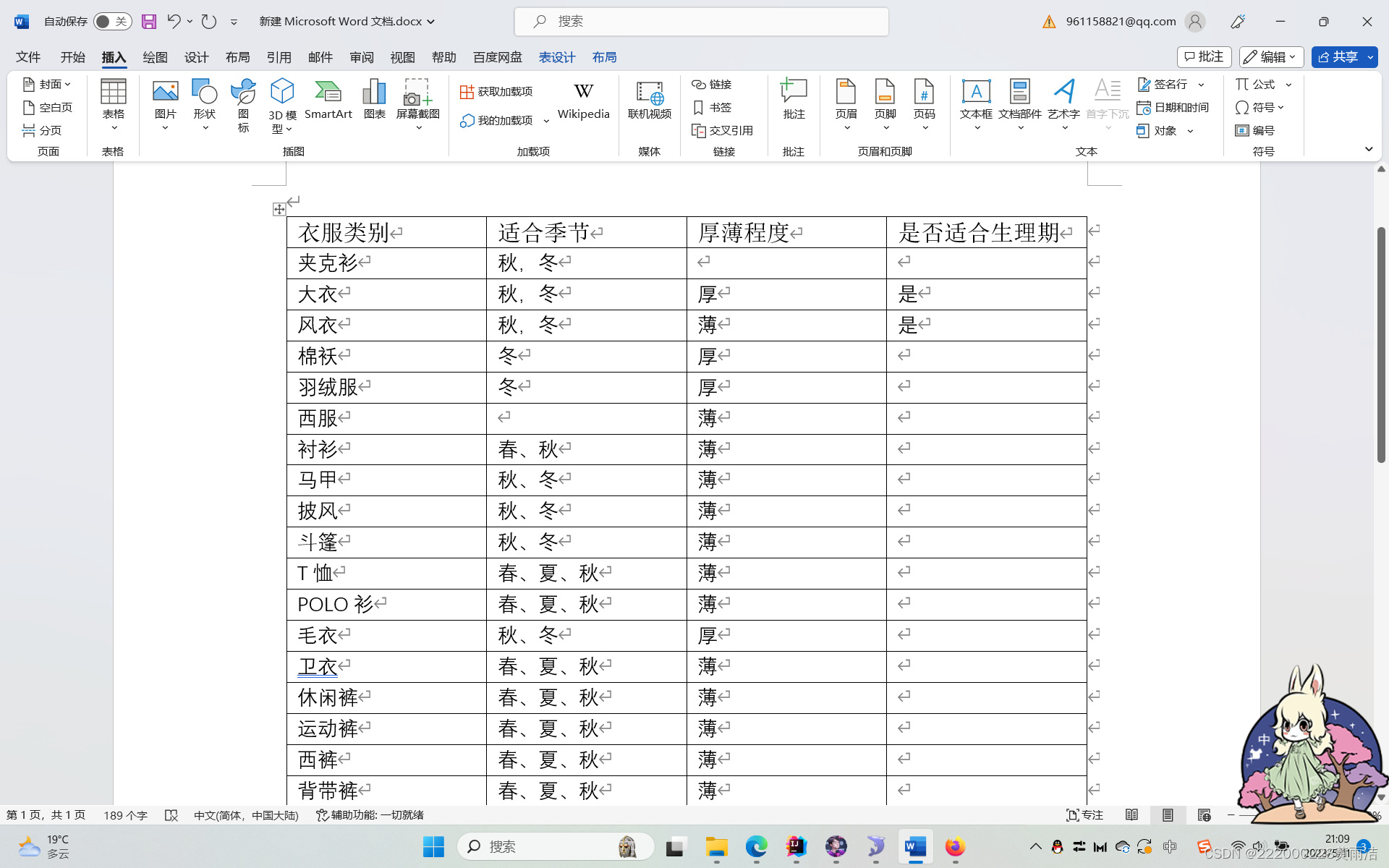1389x868 pixels.
Task: Switch to the 审阅 review tab
Action: pos(361,57)
